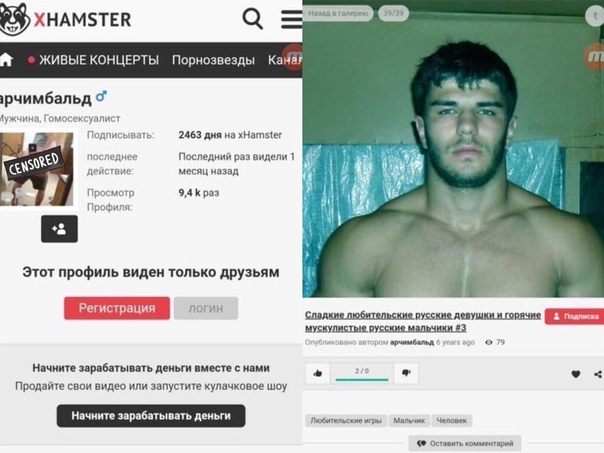Click the Подписка subscribe button

click(574, 317)
